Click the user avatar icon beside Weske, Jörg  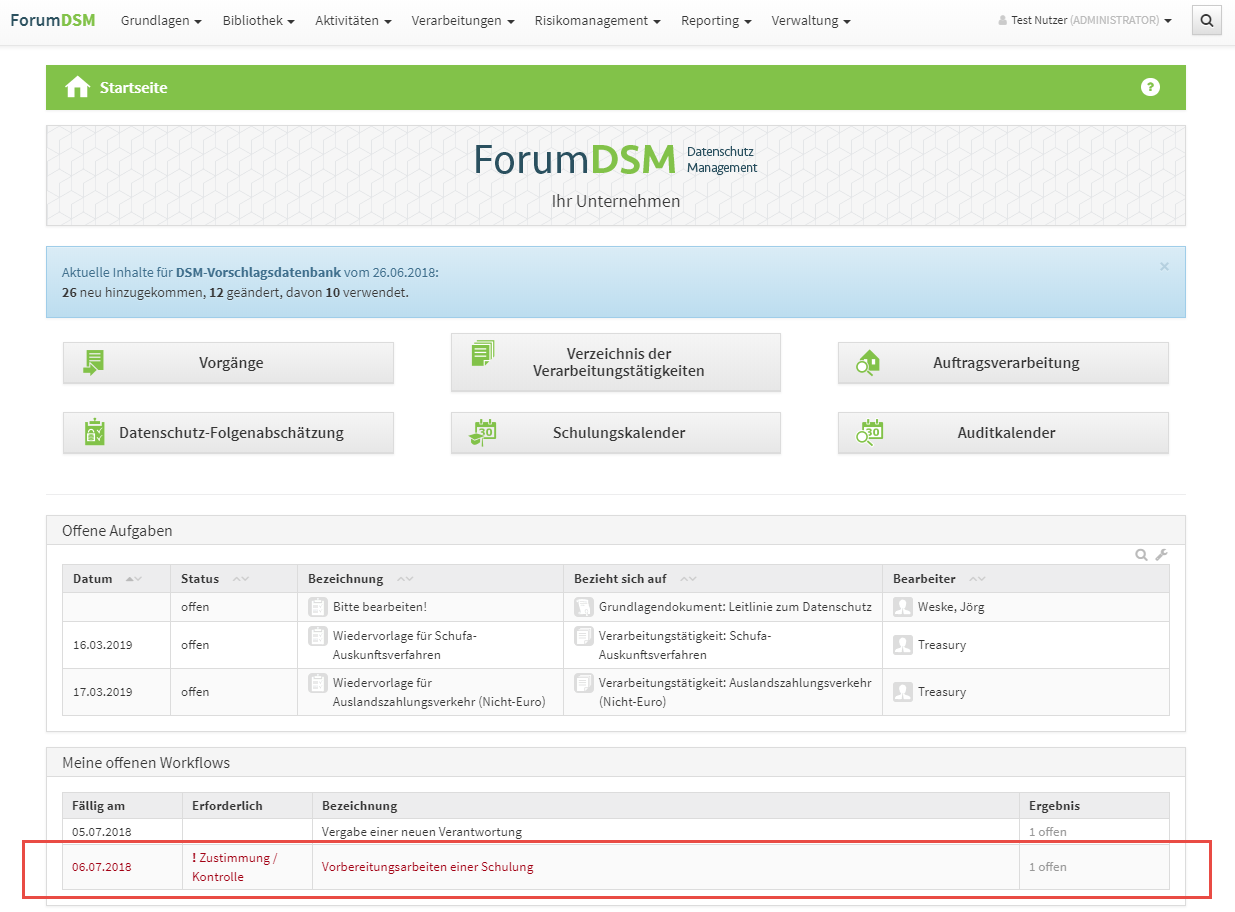tap(903, 607)
